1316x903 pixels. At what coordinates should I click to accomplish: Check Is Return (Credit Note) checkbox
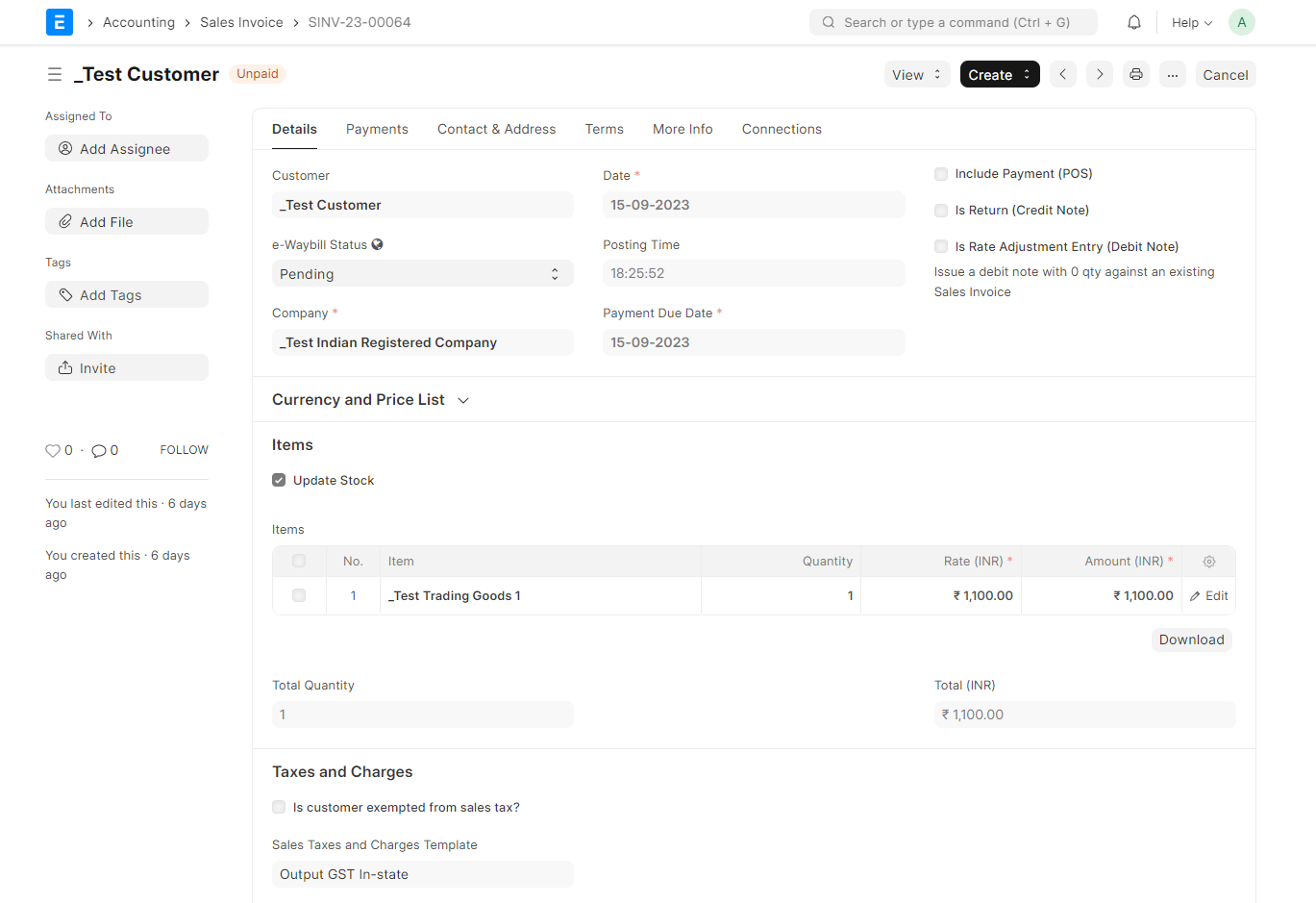pyautogui.click(x=940, y=210)
